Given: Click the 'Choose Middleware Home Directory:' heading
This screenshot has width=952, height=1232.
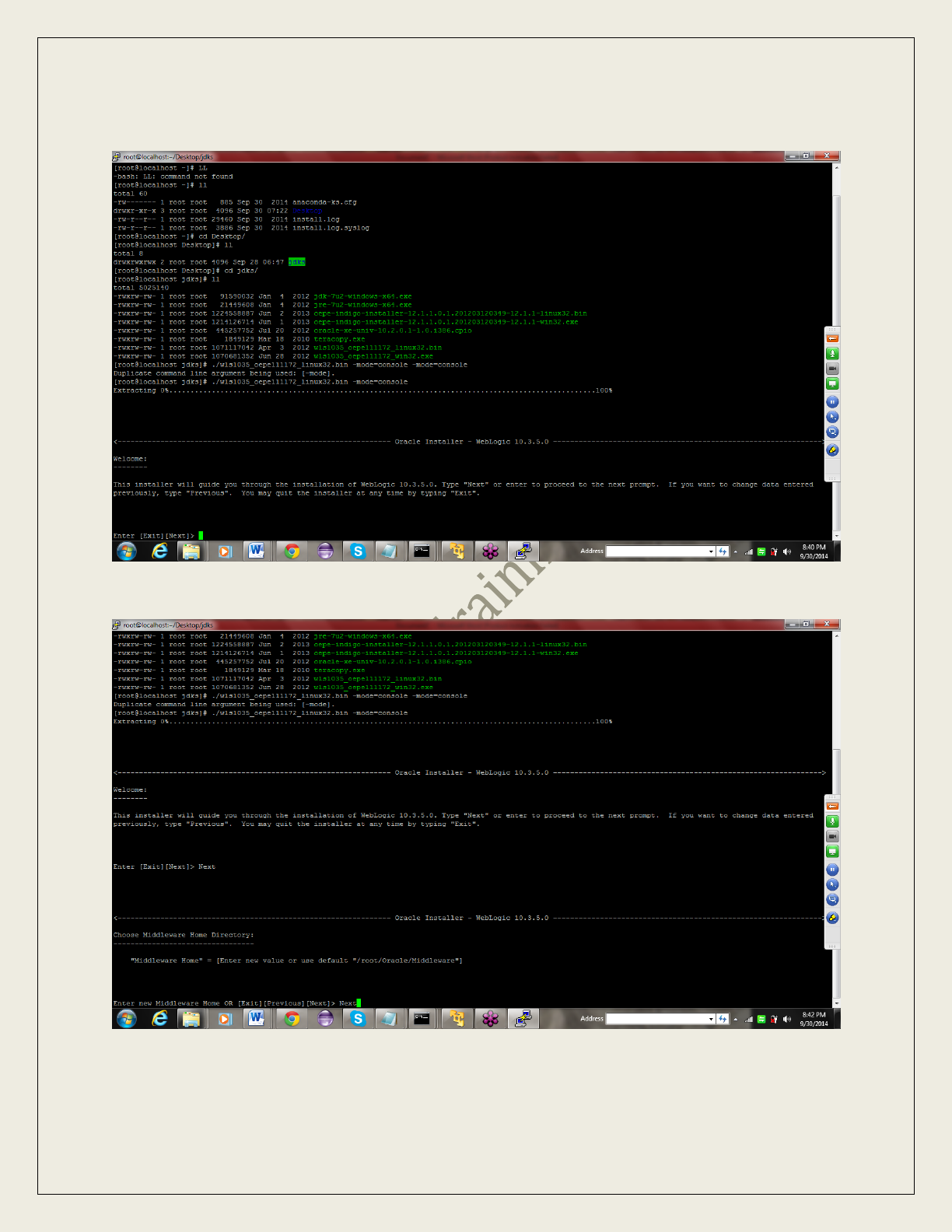Looking at the screenshot, I should (x=184, y=935).
